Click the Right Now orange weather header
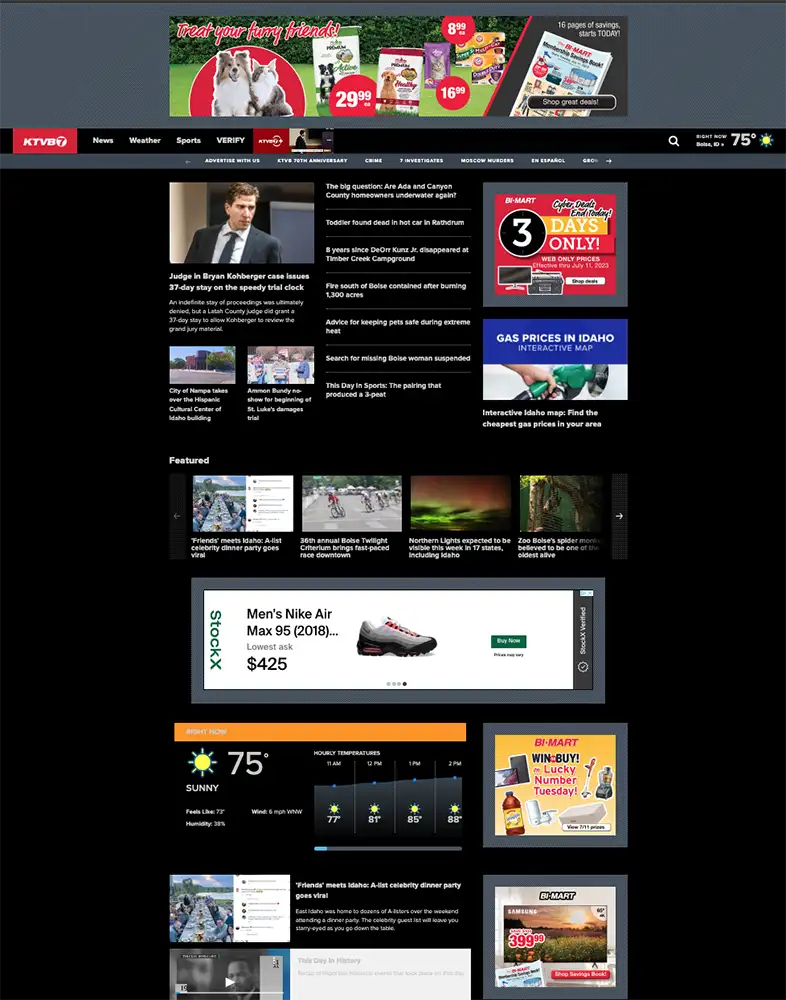Viewport: 786px width, 1000px height. 320,732
